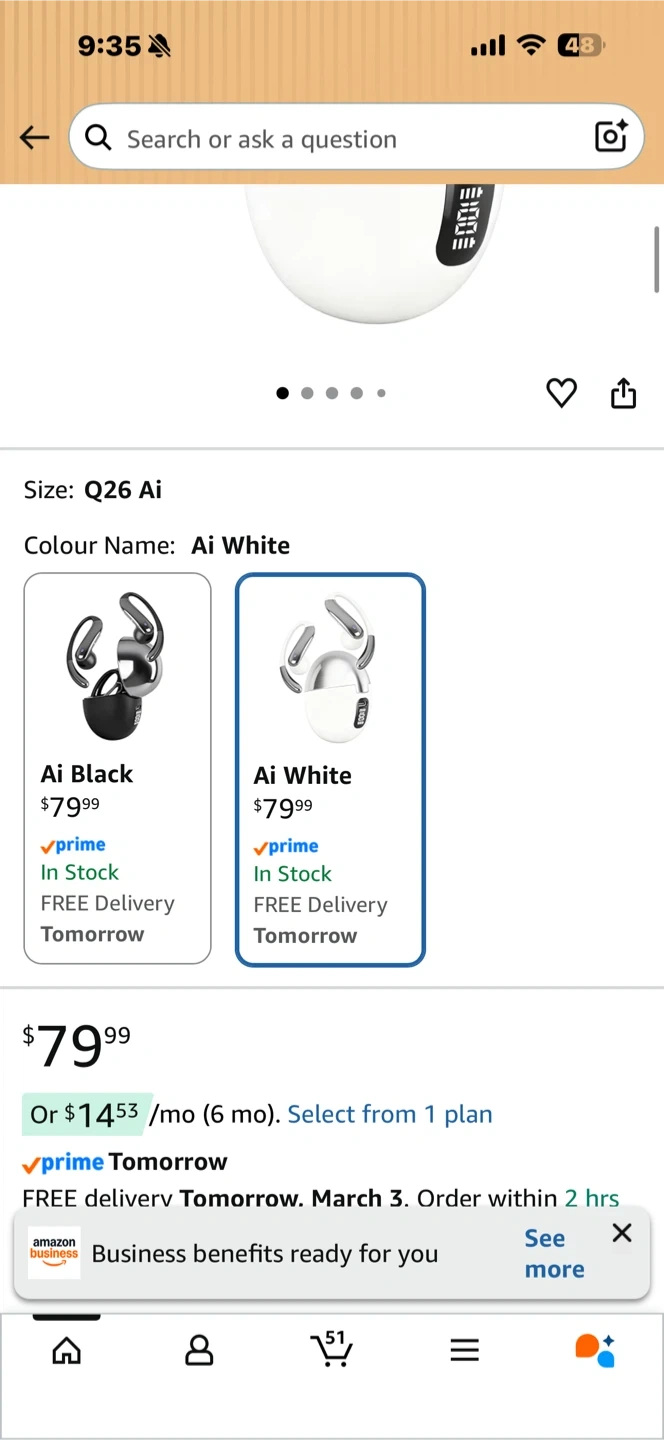Jump to fourth image carousel dot
This screenshot has width=664, height=1440.
(356, 393)
